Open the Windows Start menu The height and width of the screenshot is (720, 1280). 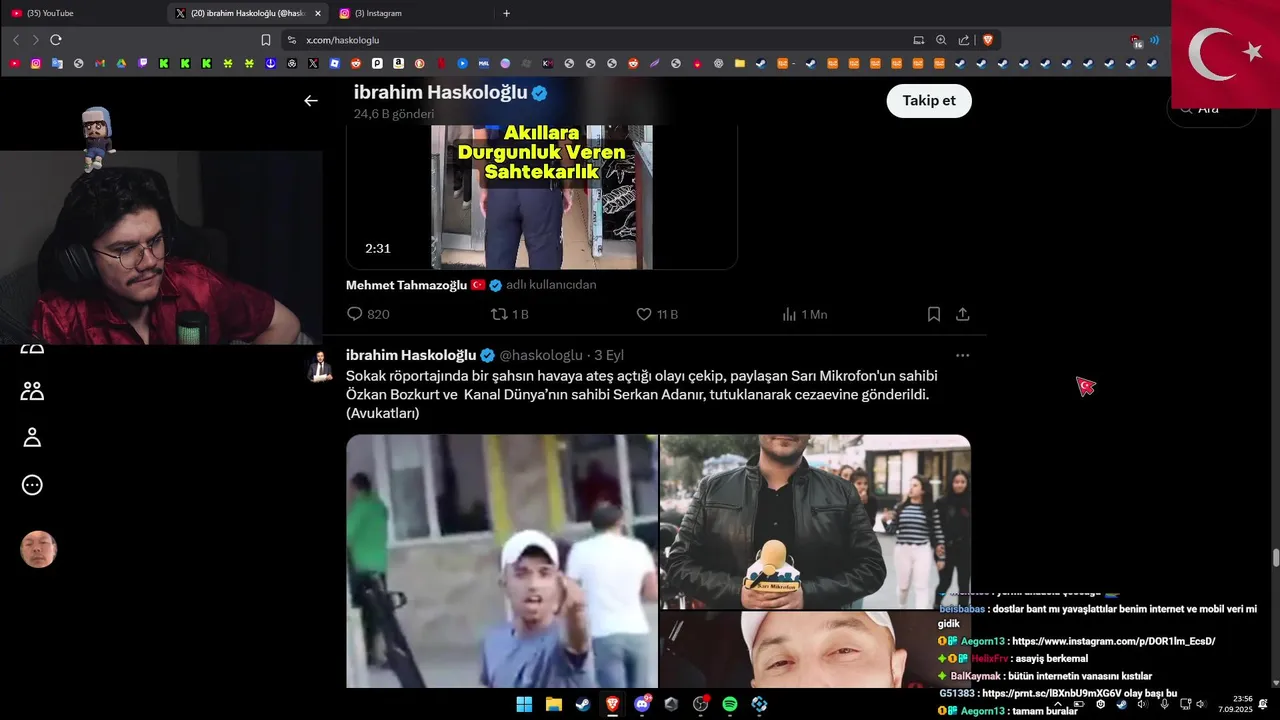coord(524,704)
